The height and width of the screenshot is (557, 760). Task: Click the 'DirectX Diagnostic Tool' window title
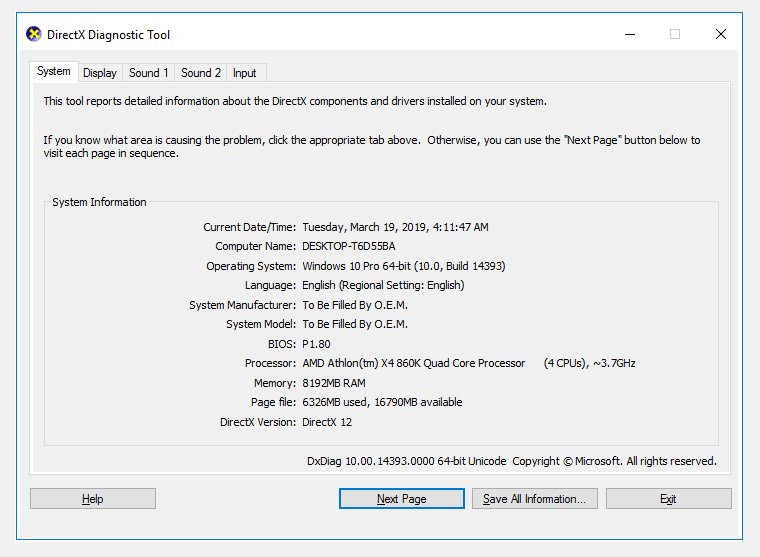[x=108, y=35]
